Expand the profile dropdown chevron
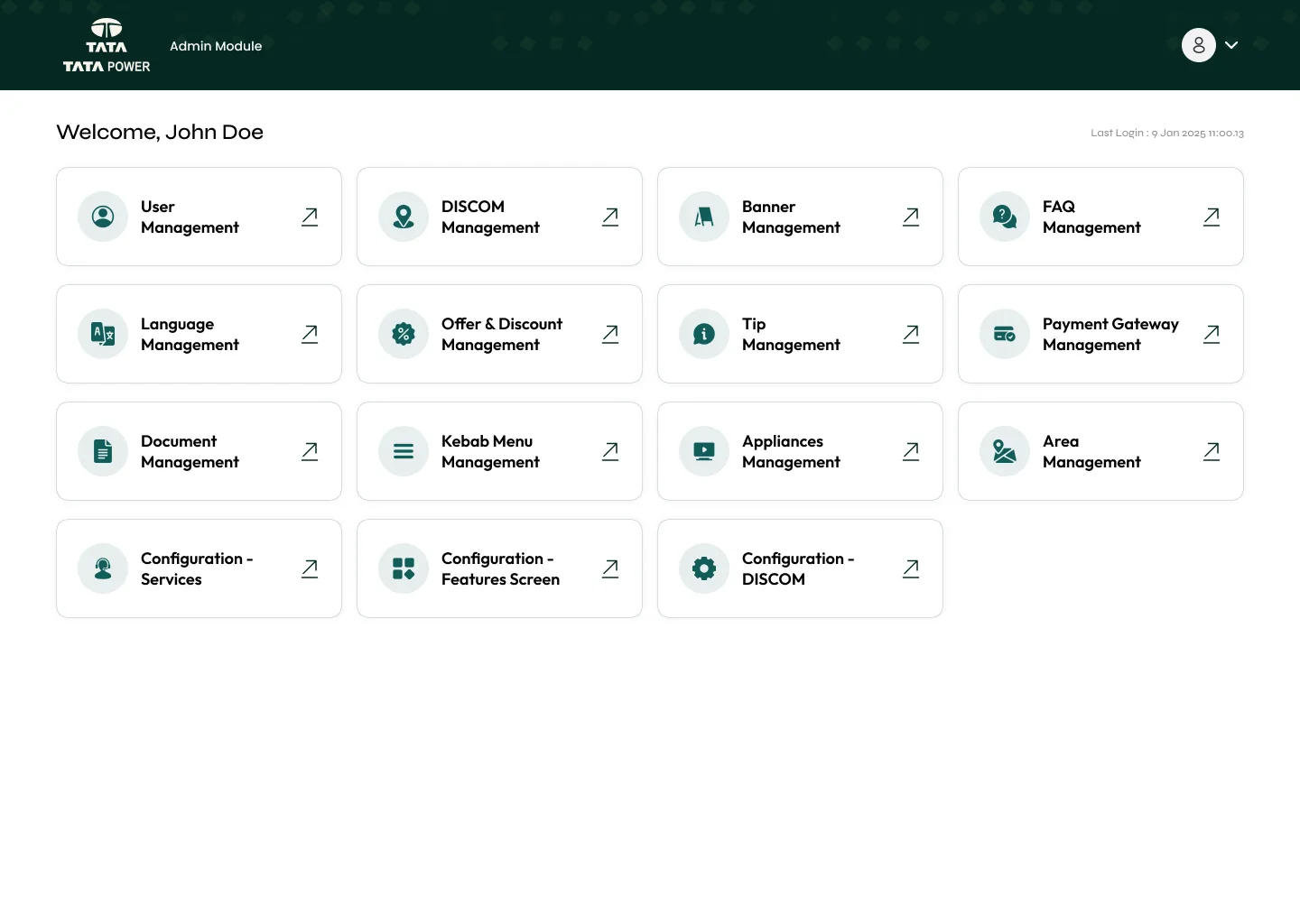The width and height of the screenshot is (1300, 924). tap(1231, 45)
